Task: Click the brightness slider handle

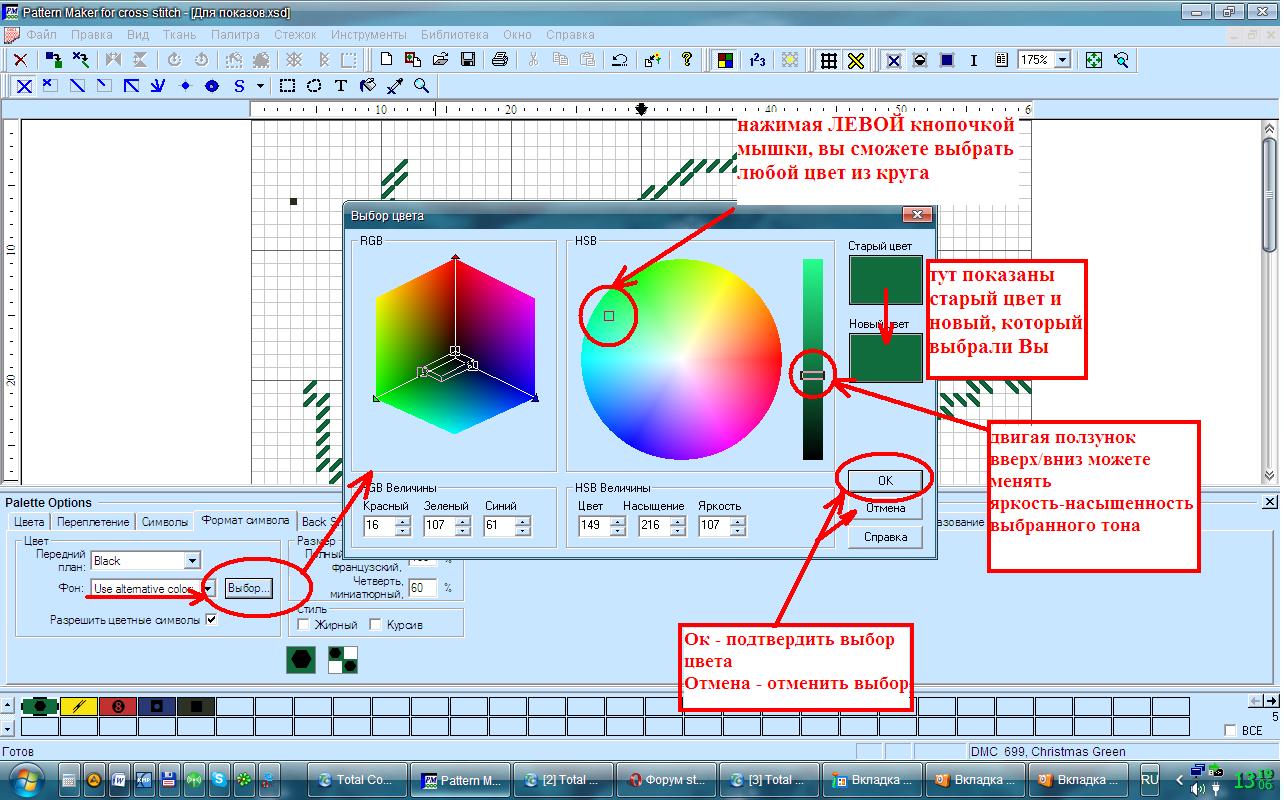Action: (x=813, y=375)
